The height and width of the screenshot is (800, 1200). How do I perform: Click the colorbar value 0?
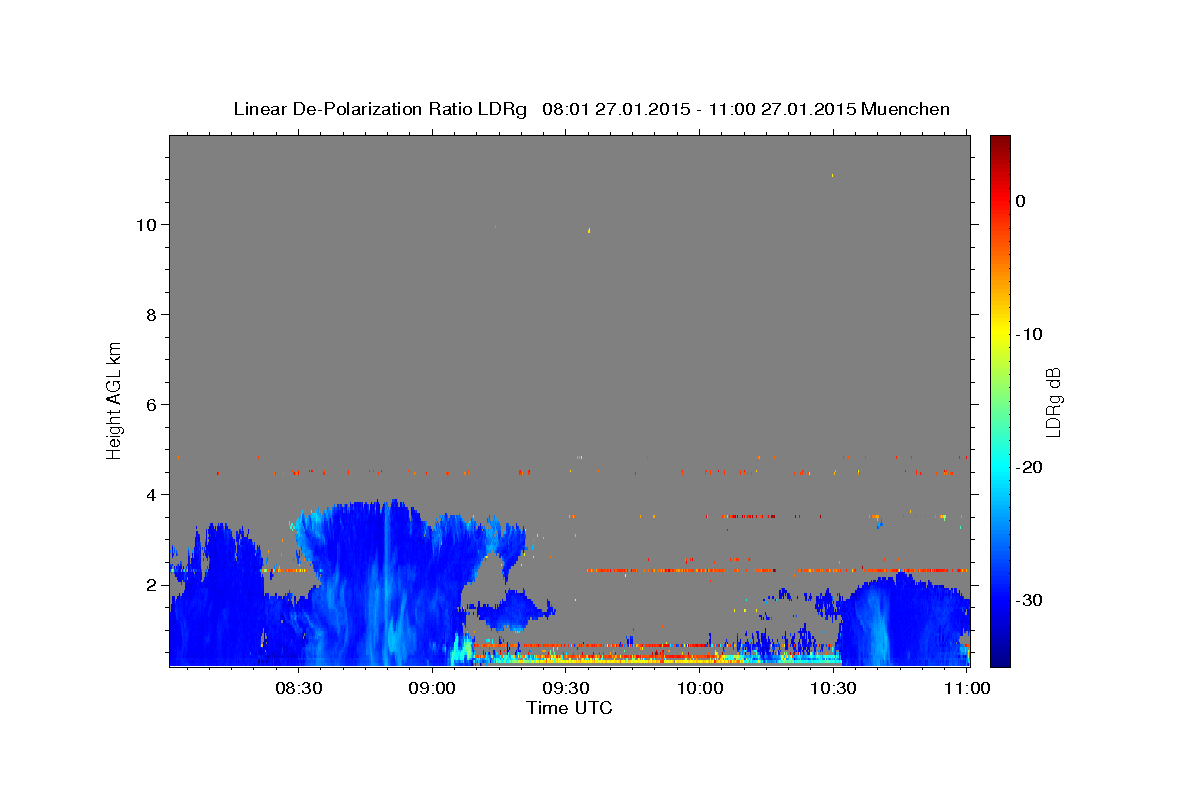tap(1020, 201)
